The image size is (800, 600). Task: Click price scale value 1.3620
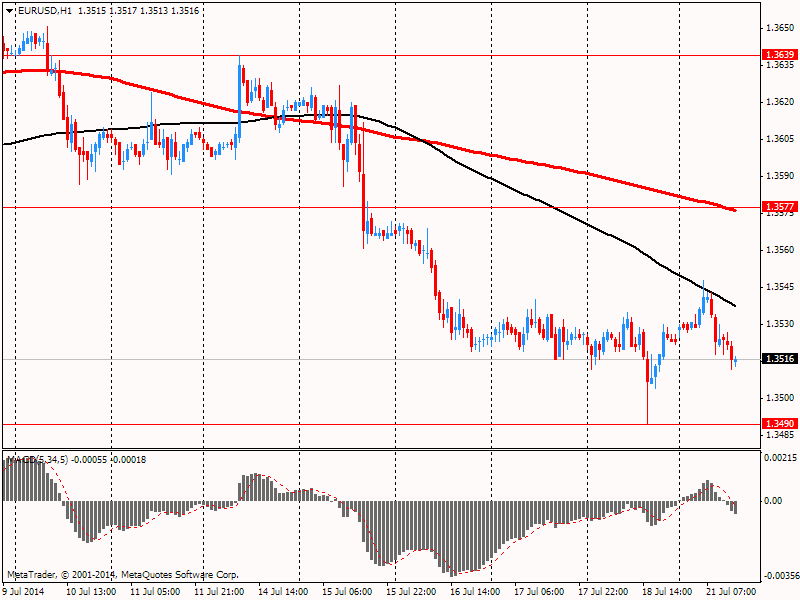(x=780, y=102)
